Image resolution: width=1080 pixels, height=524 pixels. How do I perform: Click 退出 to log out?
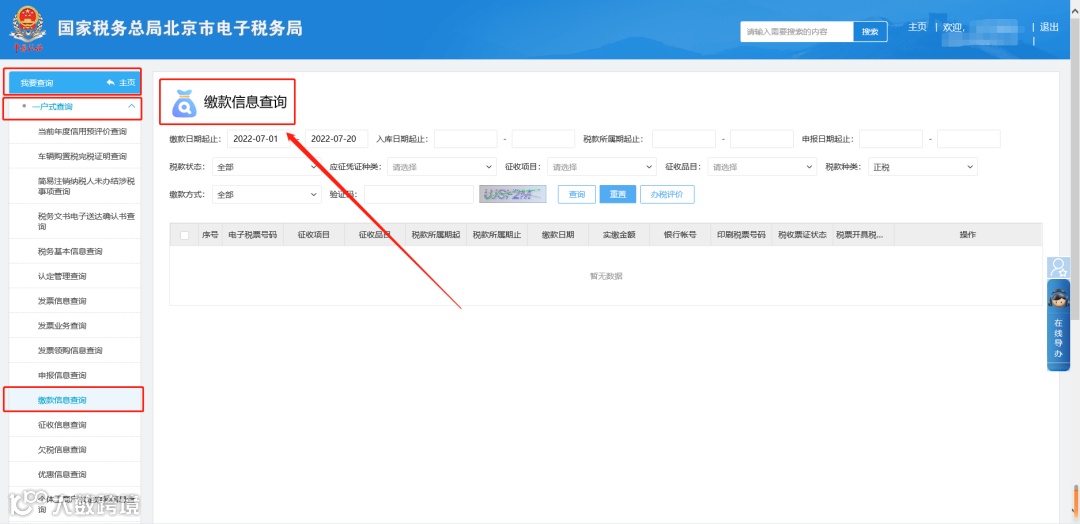point(1049,27)
